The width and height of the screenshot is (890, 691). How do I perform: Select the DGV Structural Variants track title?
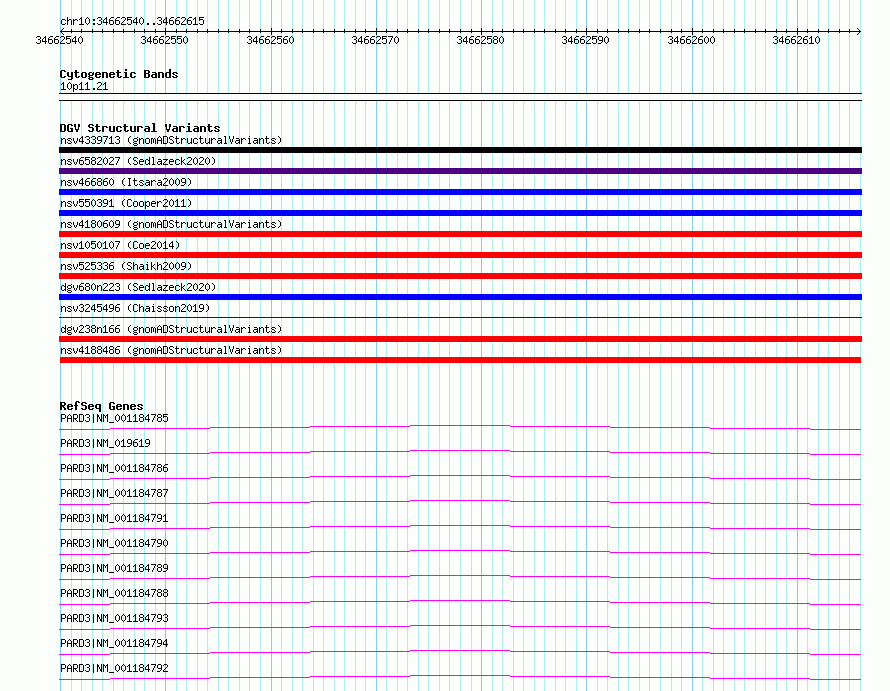coord(140,128)
